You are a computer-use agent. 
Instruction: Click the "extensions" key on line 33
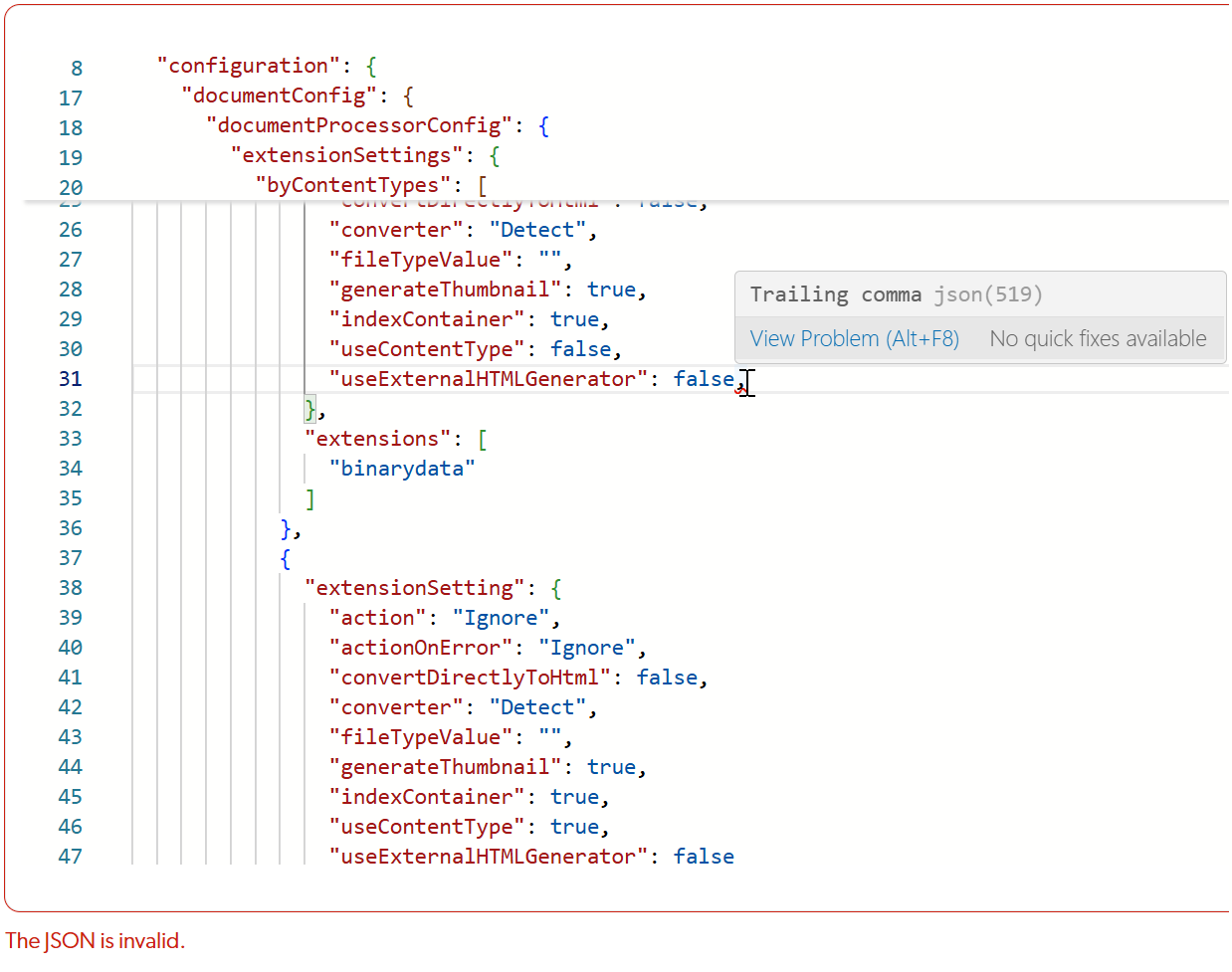[378, 439]
